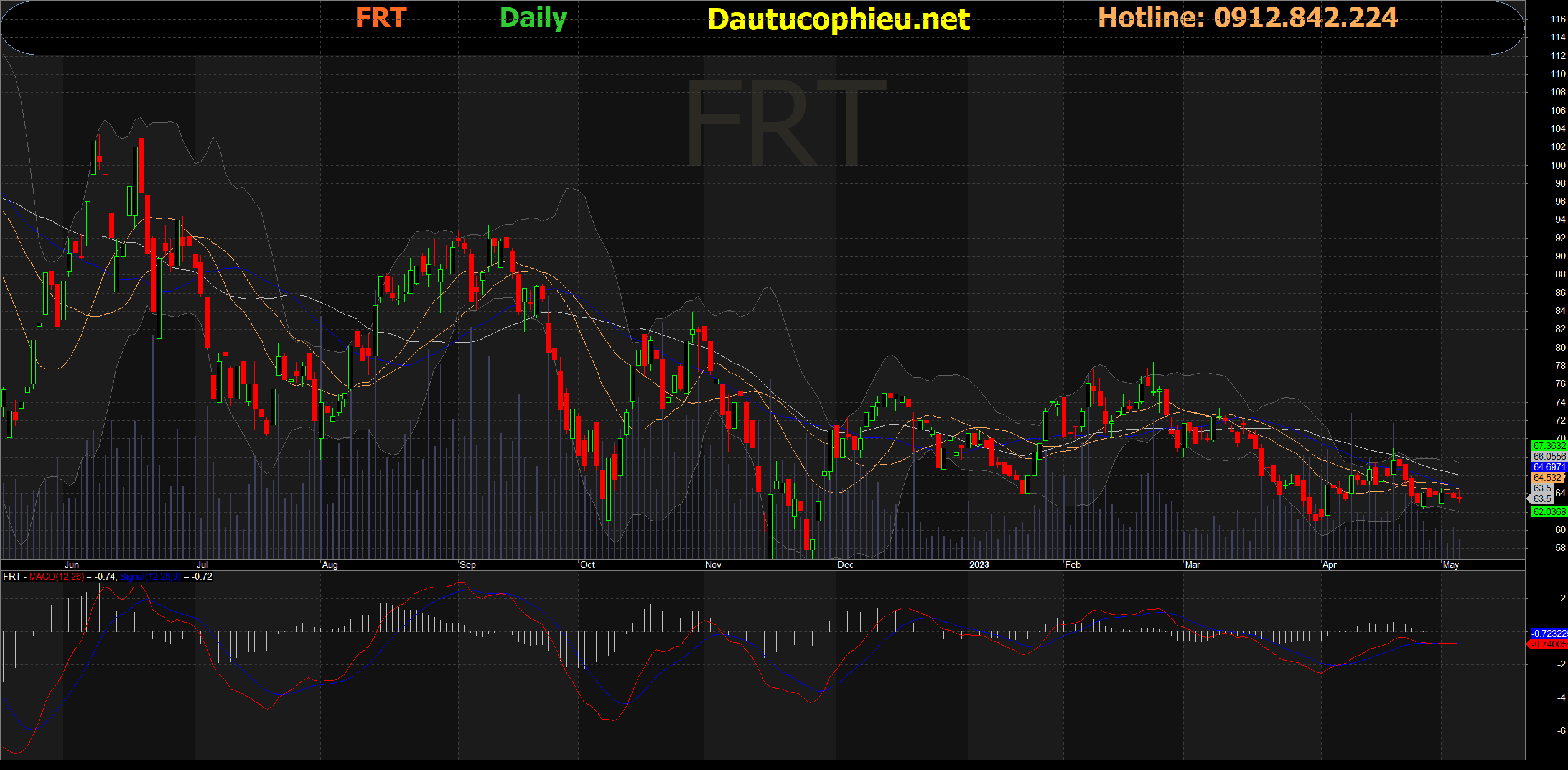Click the Jun month marker on time axis
This screenshot has width=1568, height=770.
pyautogui.click(x=72, y=565)
